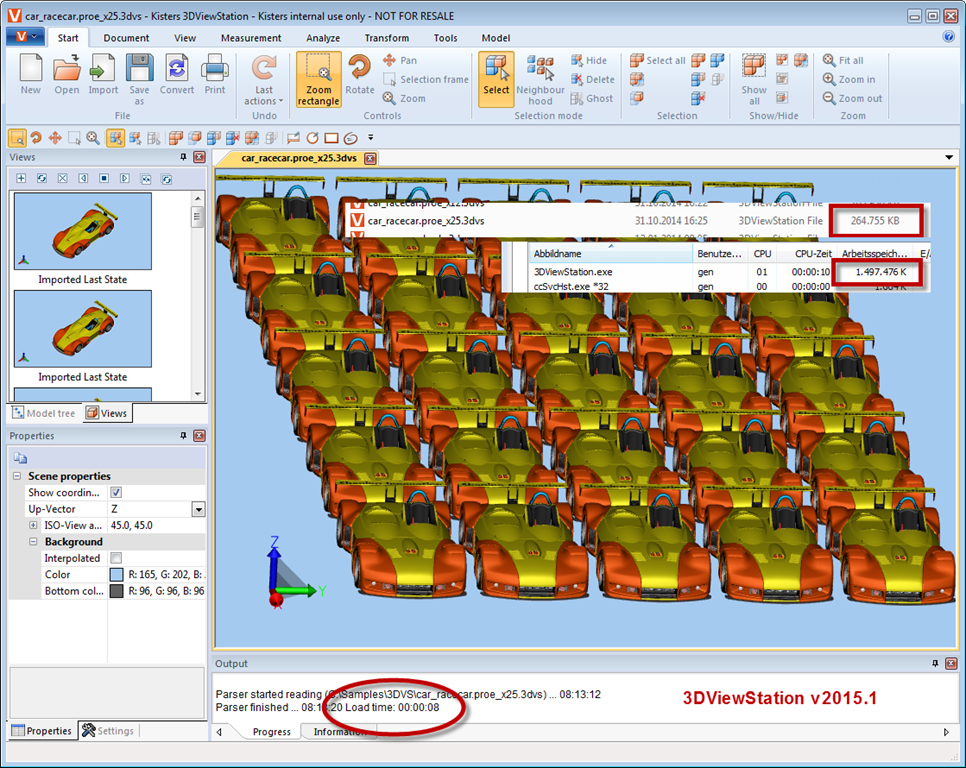
Task: Click the help question mark icon
Action: click(949, 36)
